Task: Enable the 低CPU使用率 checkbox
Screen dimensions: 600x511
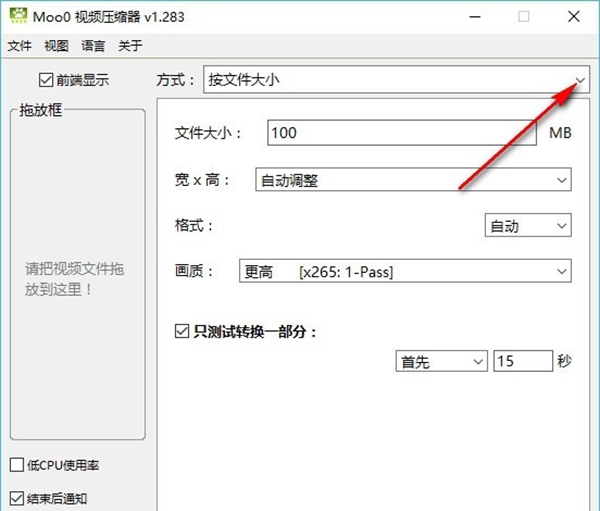Action: [17, 465]
